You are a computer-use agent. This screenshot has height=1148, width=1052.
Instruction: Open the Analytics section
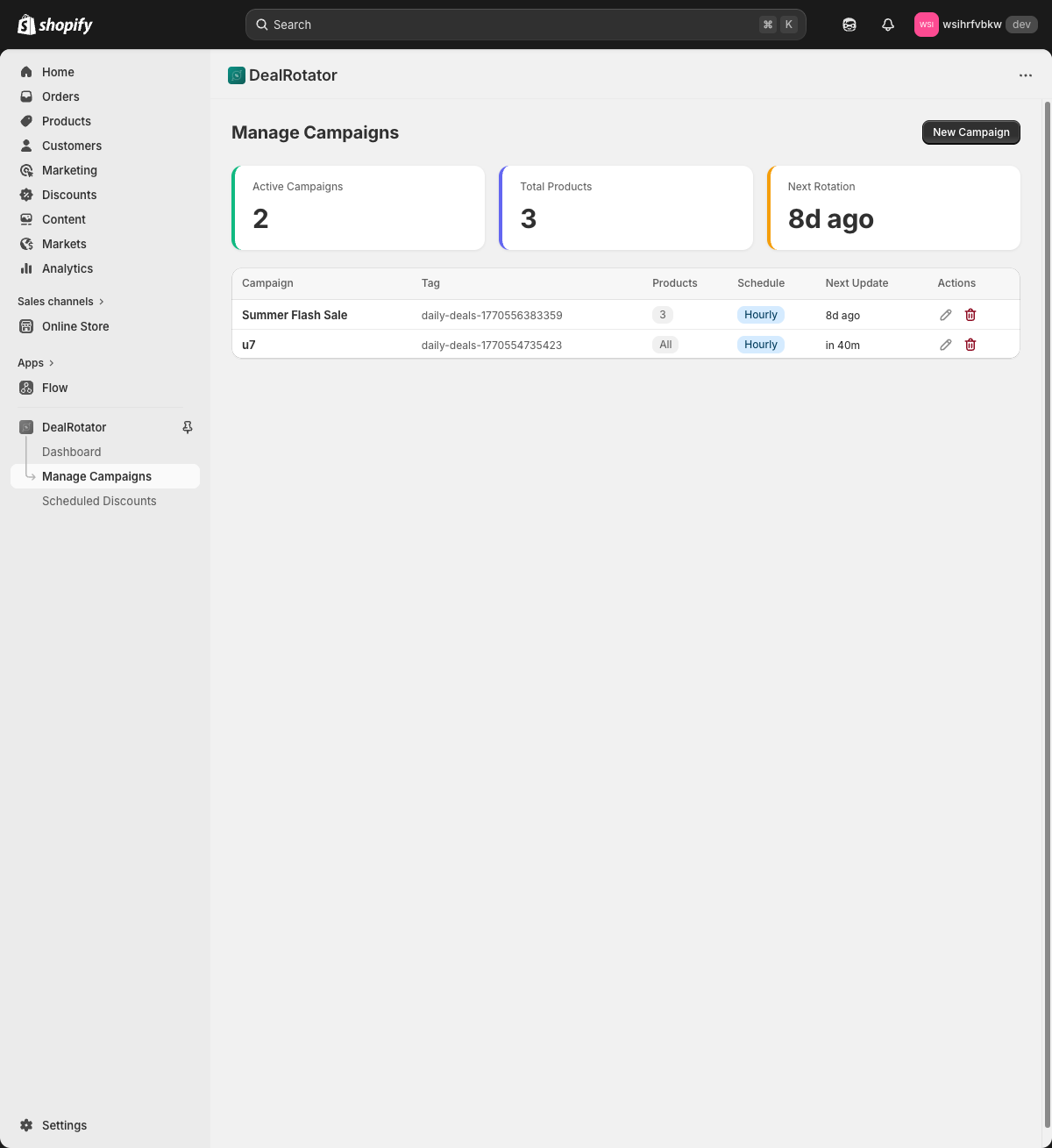[x=68, y=268]
